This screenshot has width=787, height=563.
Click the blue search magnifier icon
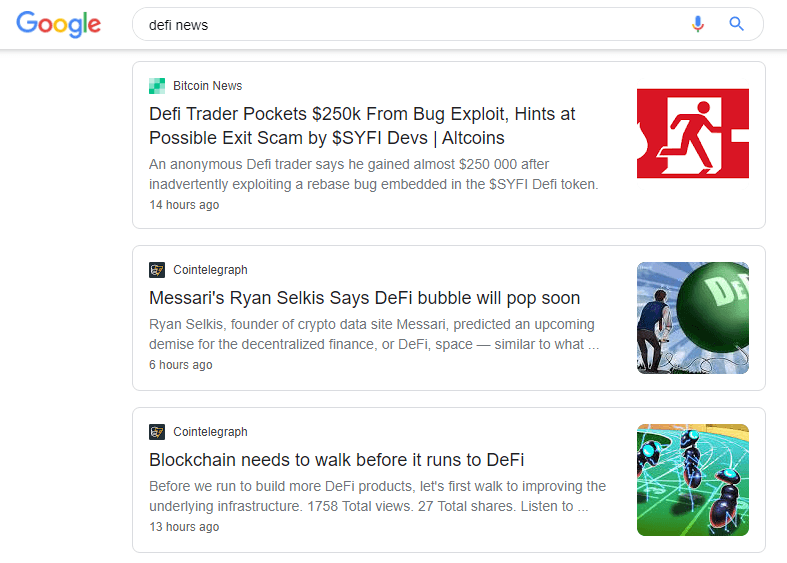[736, 24]
